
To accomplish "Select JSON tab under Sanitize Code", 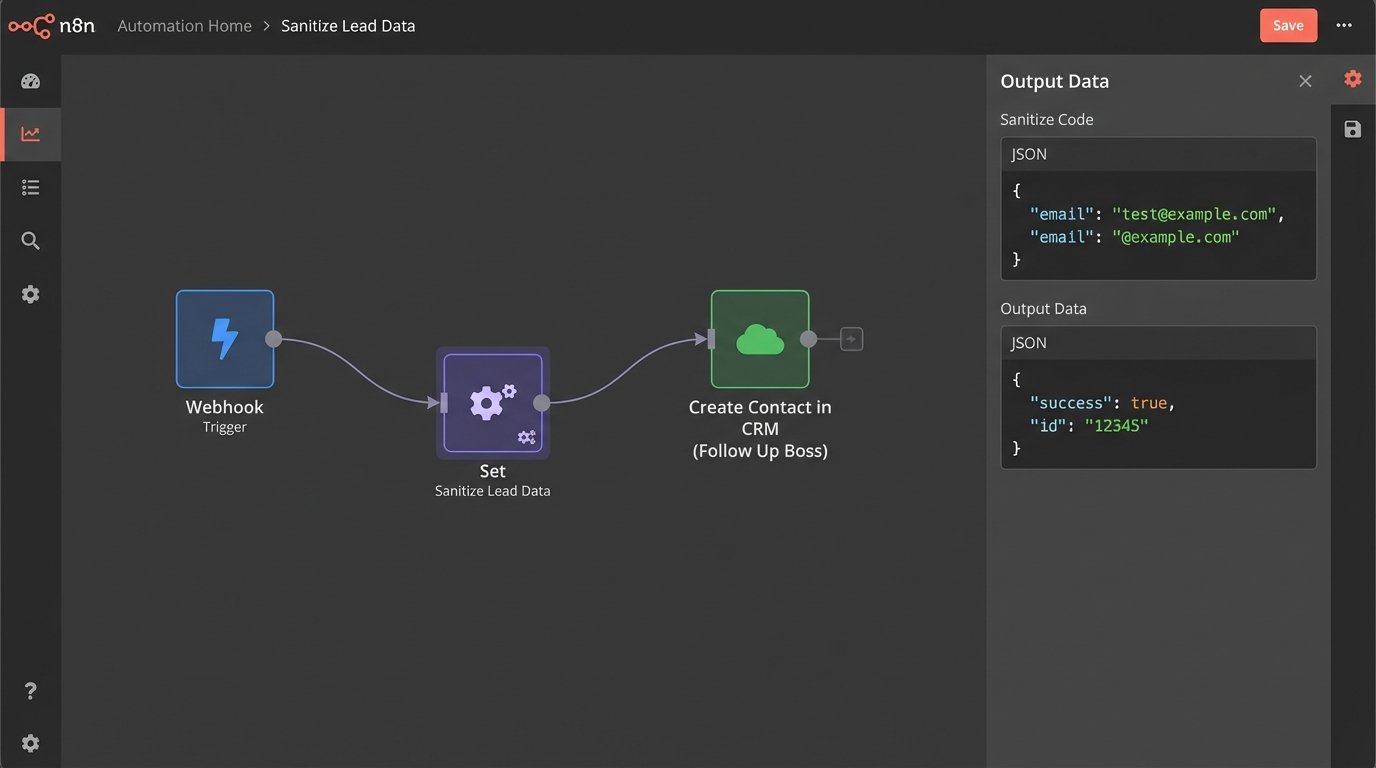I will click(x=1030, y=154).
